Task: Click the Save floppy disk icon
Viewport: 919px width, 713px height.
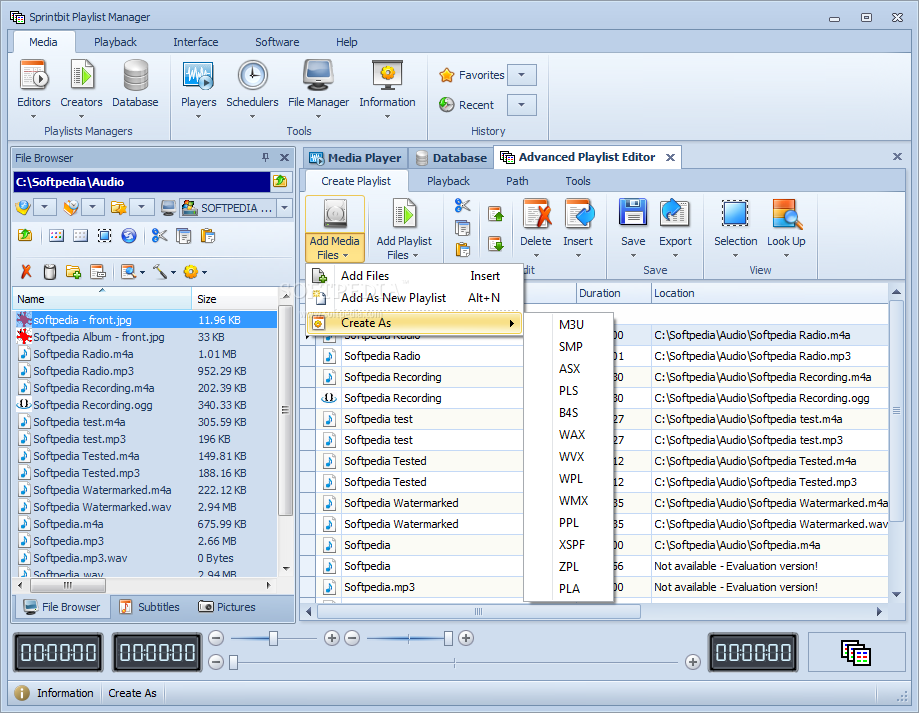Action: click(632, 215)
